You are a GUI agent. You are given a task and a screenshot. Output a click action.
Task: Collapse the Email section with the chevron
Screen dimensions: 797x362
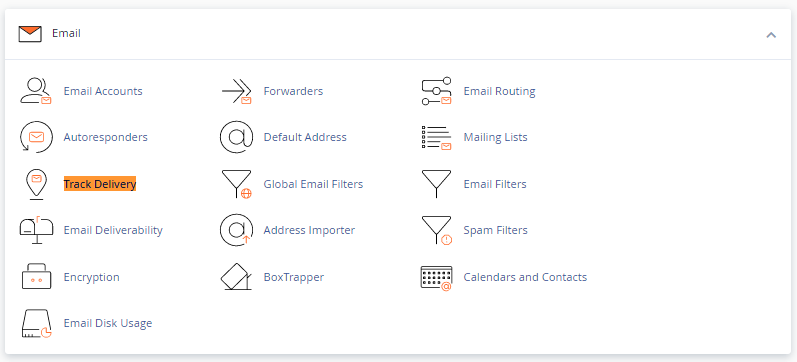tap(771, 35)
